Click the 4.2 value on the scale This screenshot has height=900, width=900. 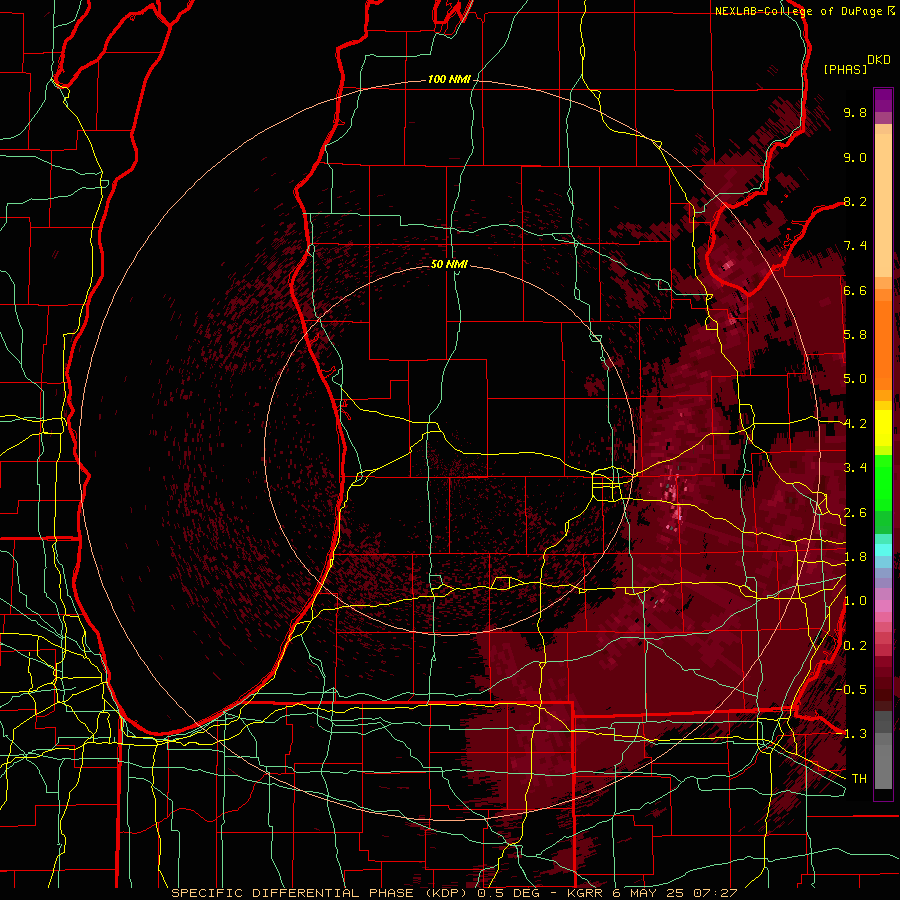855,424
